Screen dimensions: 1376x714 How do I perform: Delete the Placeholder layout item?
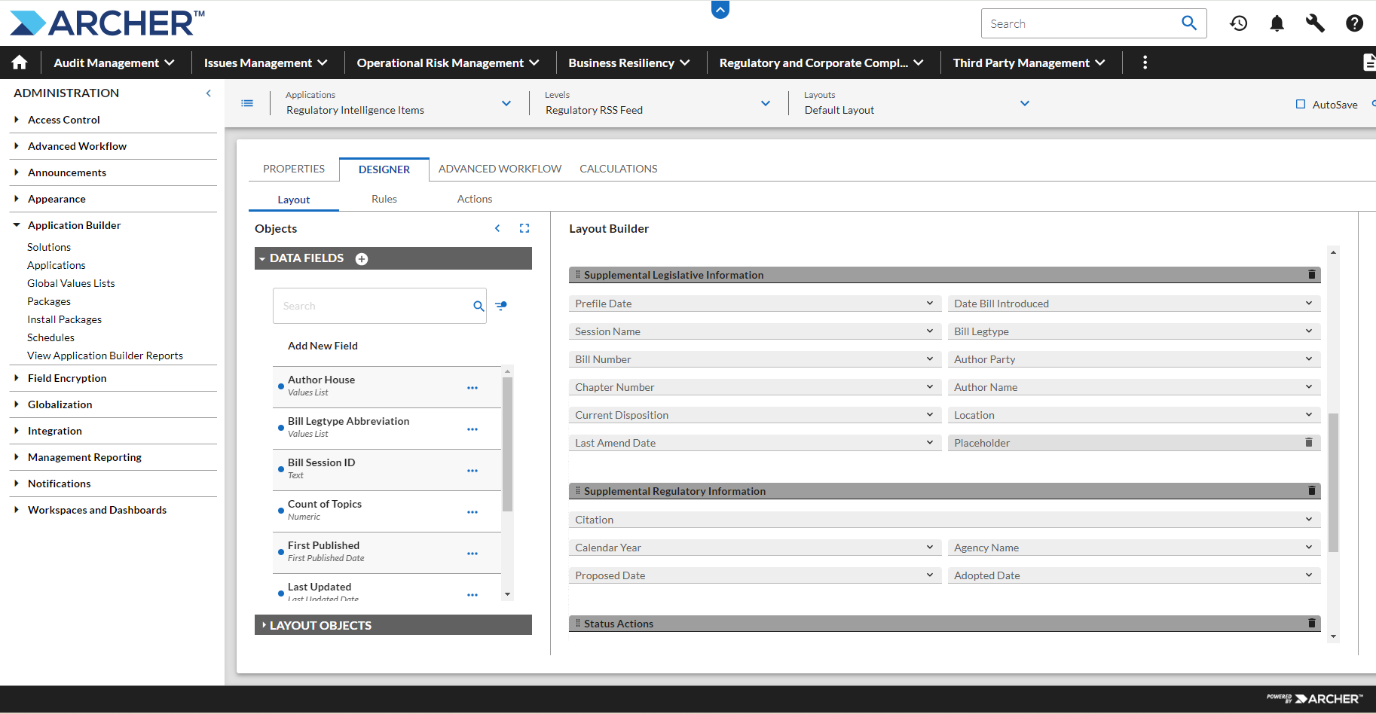tap(1308, 442)
